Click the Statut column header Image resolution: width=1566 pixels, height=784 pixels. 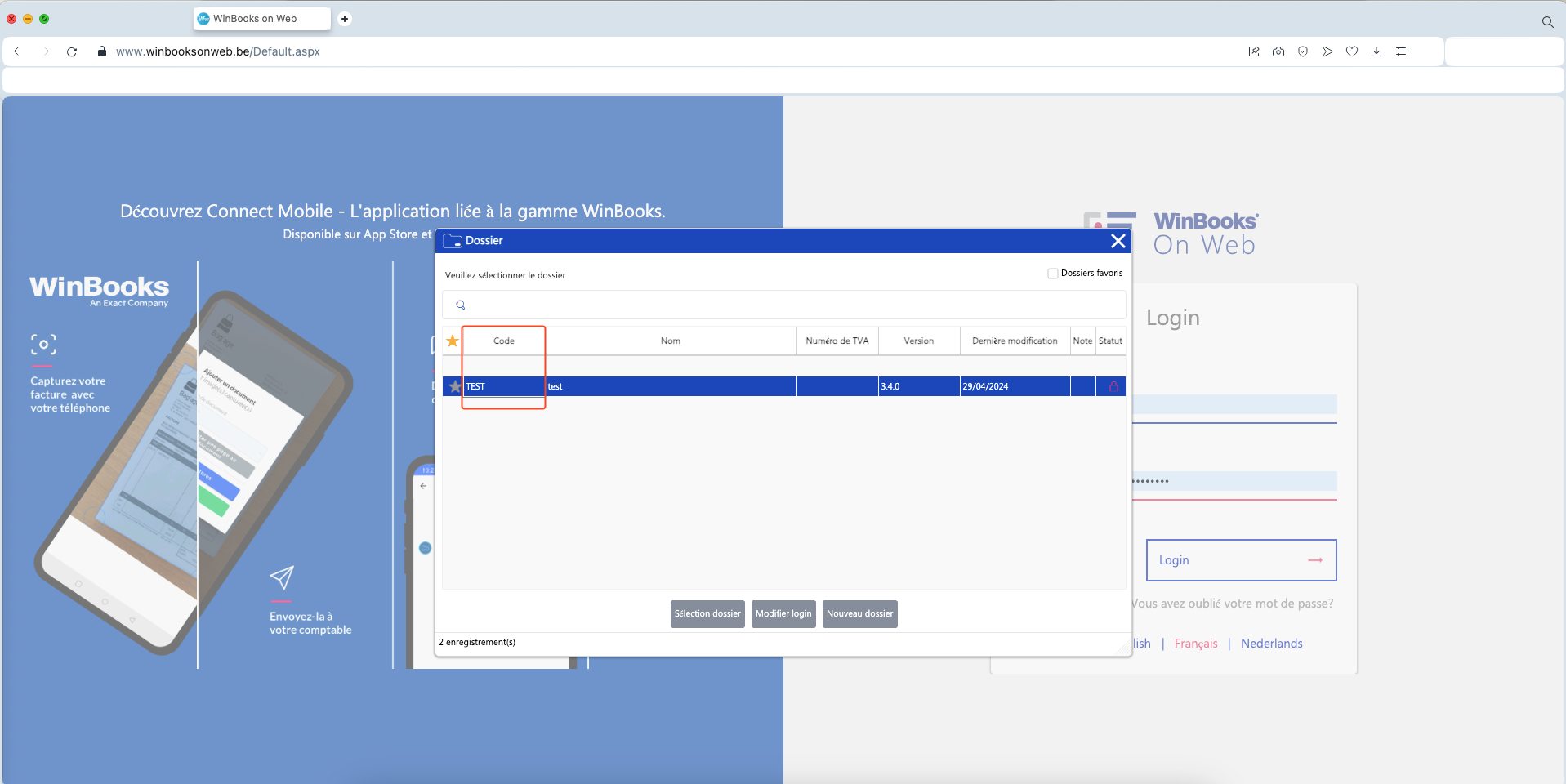[x=1110, y=341]
